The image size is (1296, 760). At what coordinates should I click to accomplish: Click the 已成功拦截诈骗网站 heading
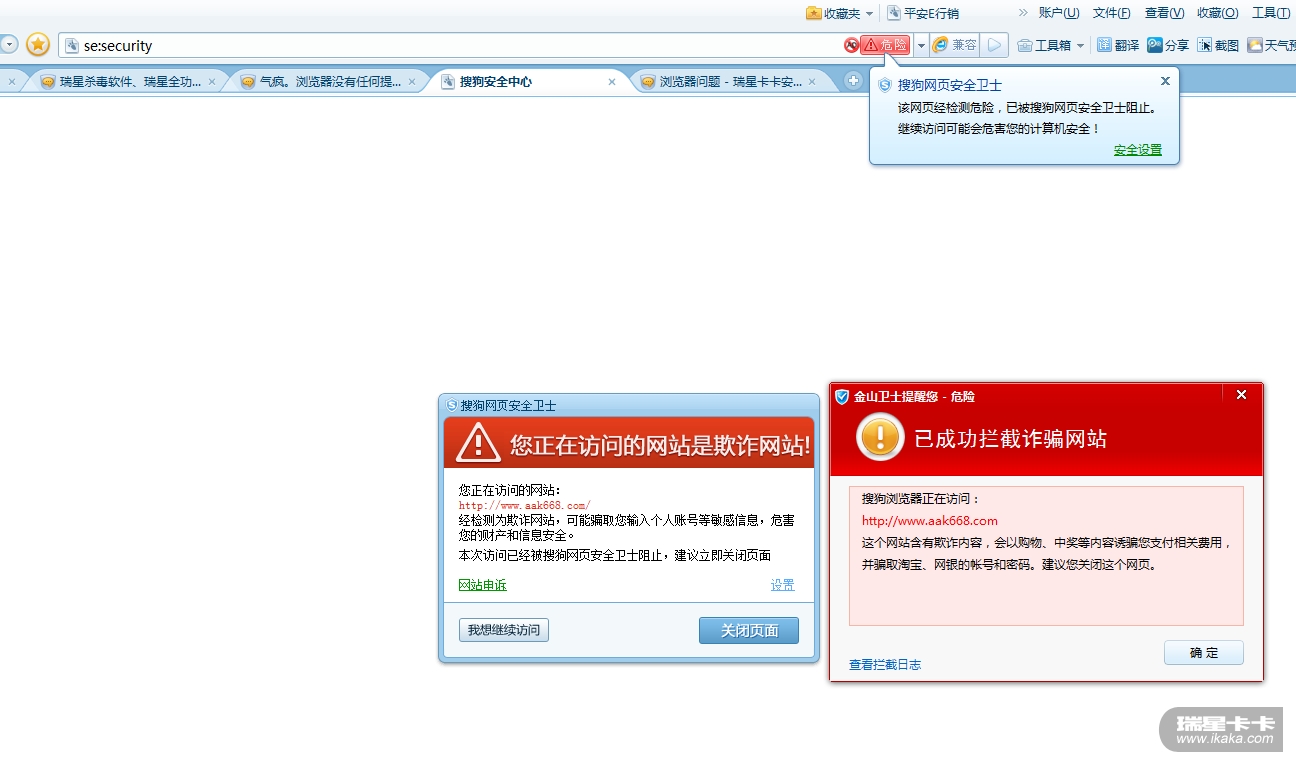(1011, 438)
